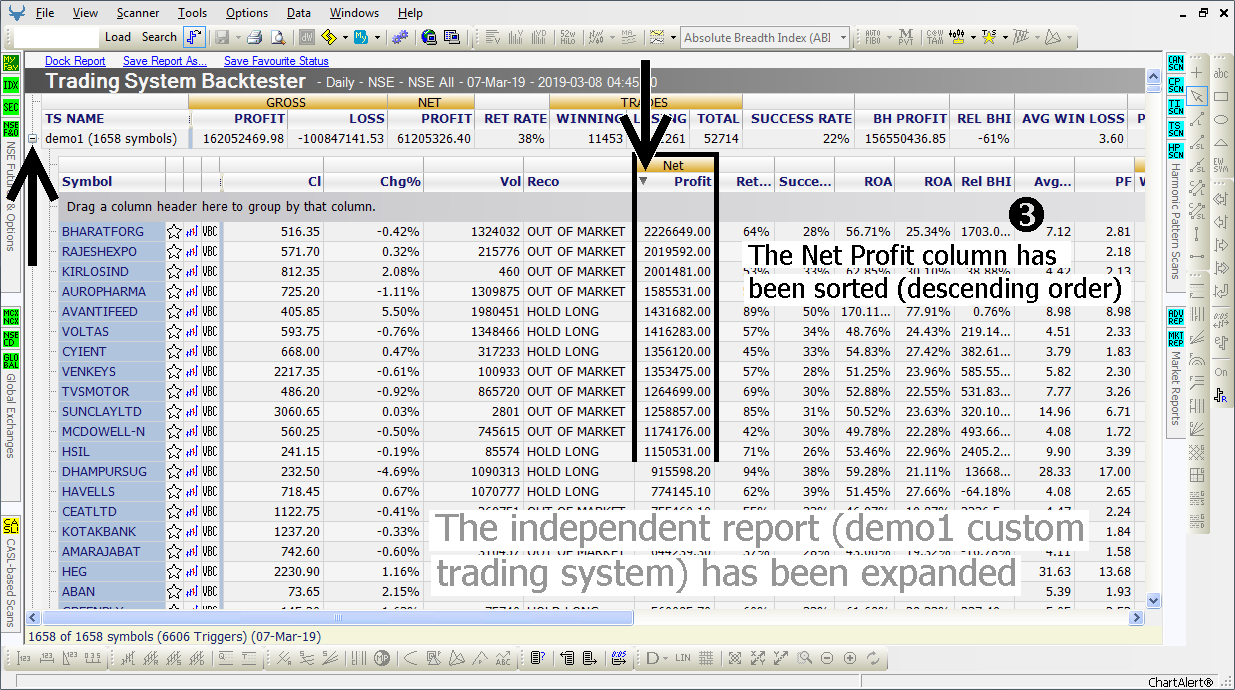Click the vertical scrollbar down arrow
The height and width of the screenshot is (690, 1235).
click(1153, 601)
